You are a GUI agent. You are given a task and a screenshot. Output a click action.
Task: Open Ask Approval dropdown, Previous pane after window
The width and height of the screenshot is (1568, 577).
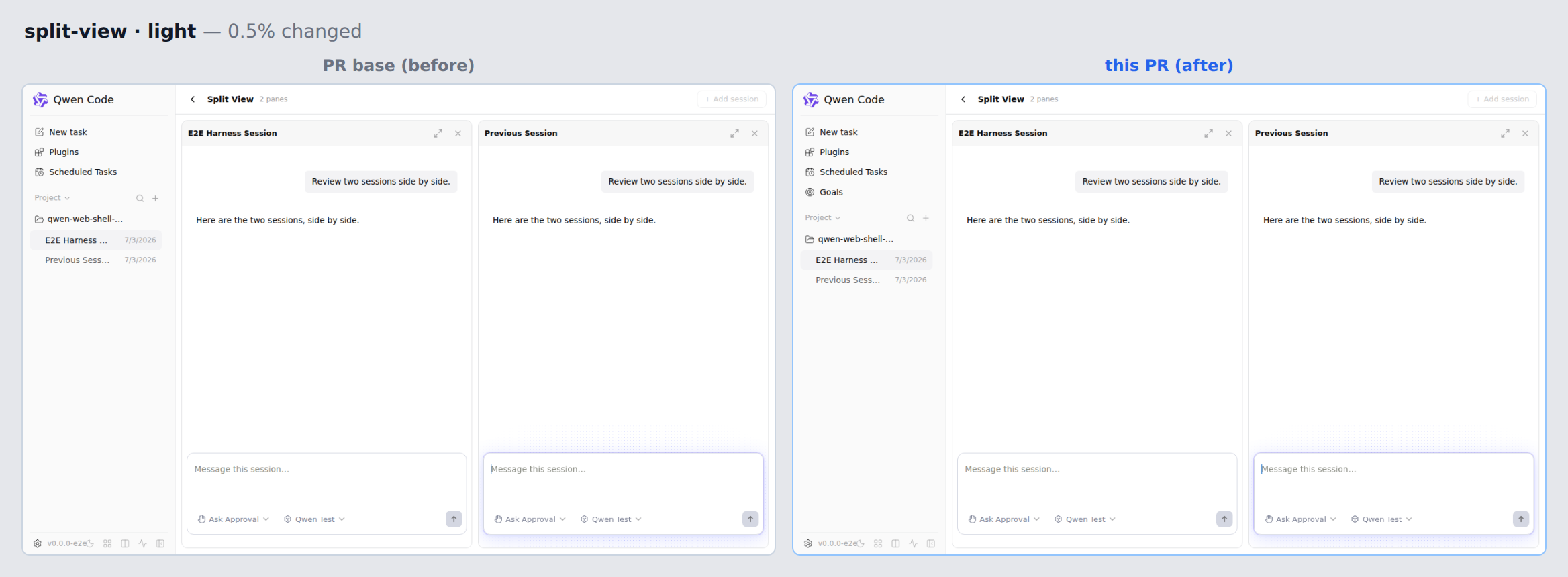1301,519
